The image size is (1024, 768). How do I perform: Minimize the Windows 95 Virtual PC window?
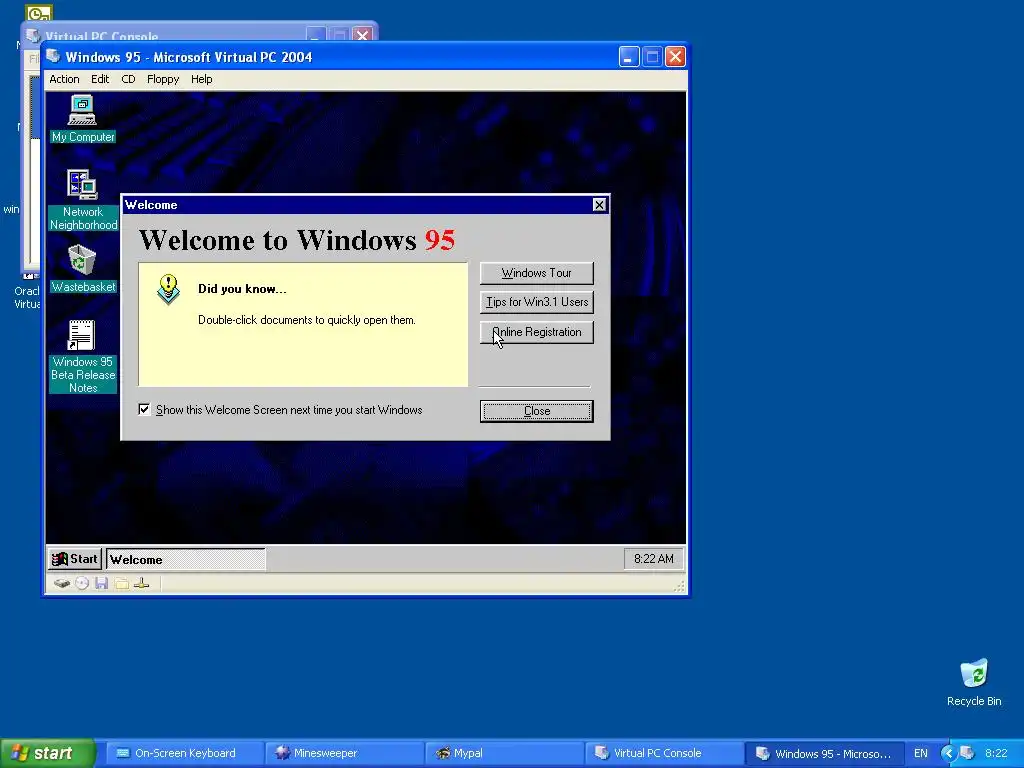tap(628, 57)
